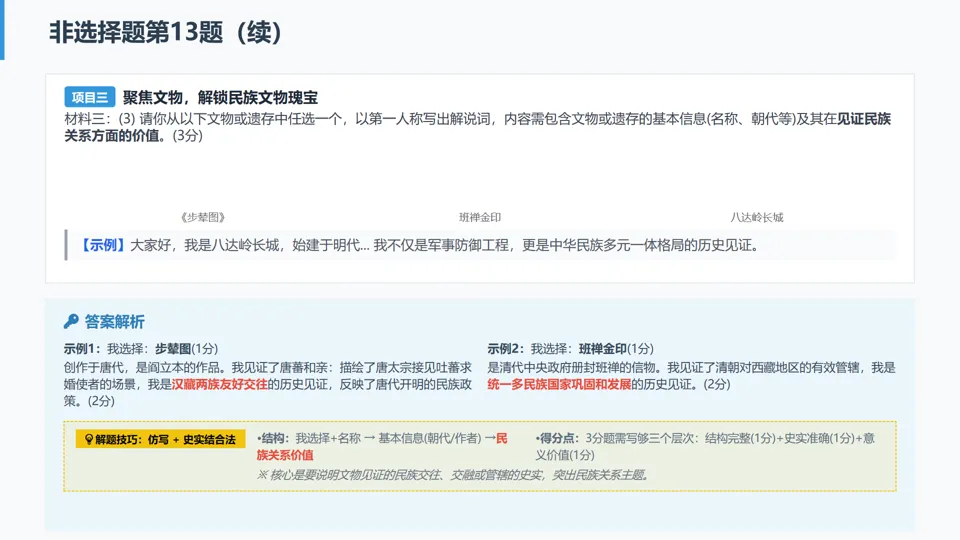This screenshot has height=540, width=960.
Task: Click the line 示例1:我选择:步辇图(1分)
Action: tap(141, 348)
